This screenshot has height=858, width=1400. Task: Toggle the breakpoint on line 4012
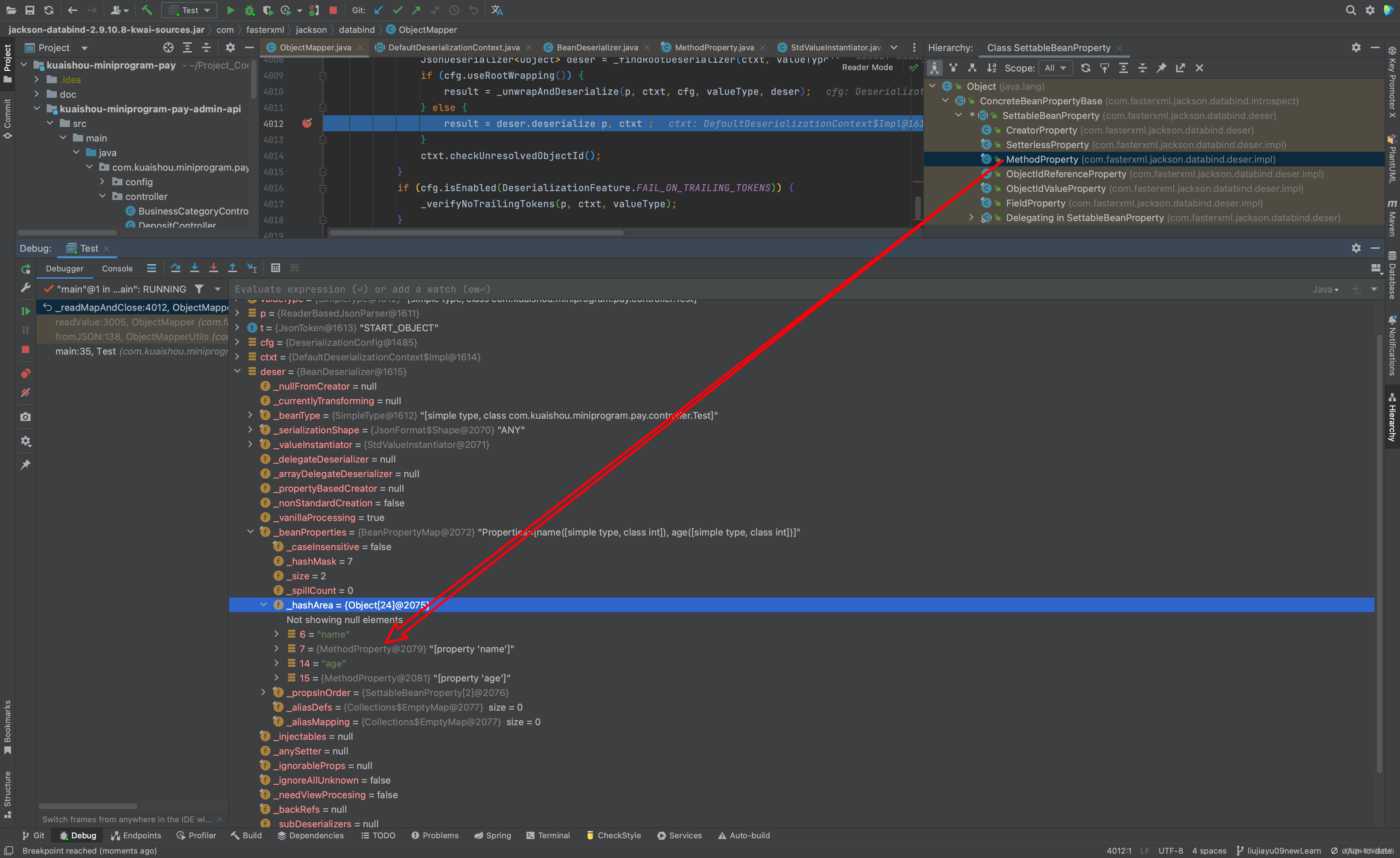307,123
